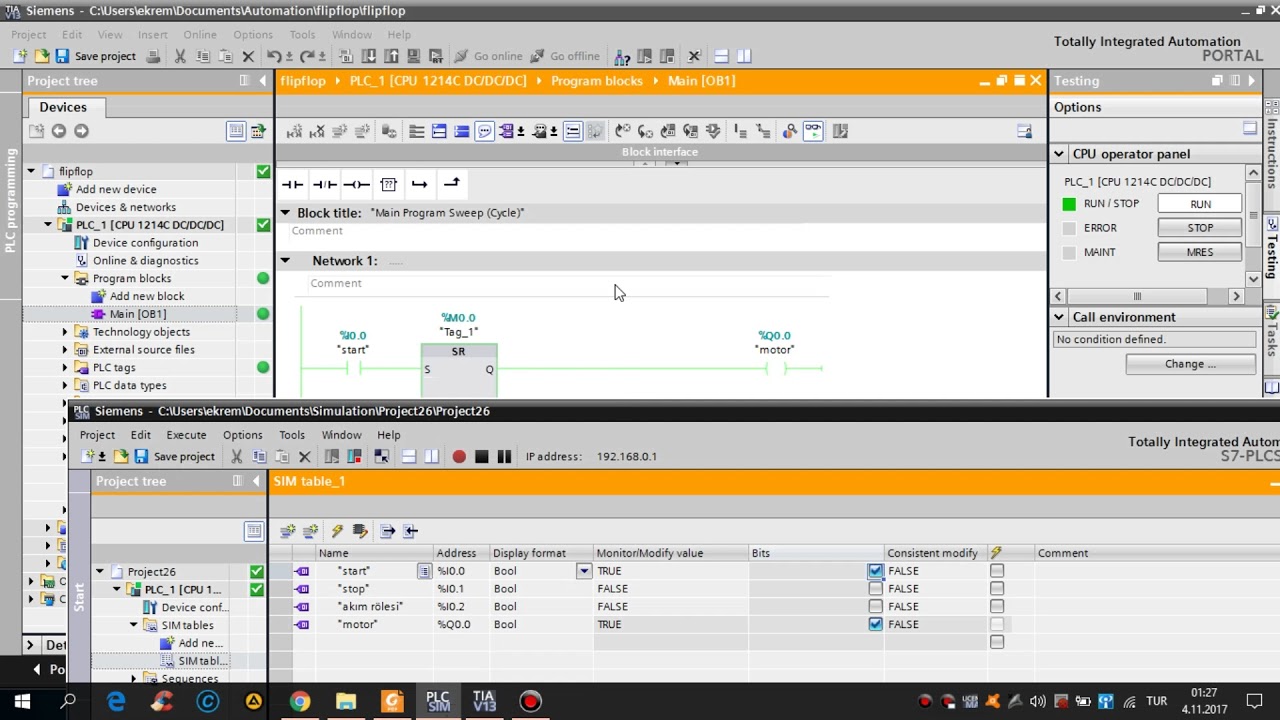Click the MRES button
1280x720 pixels.
[x=1200, y=252]
